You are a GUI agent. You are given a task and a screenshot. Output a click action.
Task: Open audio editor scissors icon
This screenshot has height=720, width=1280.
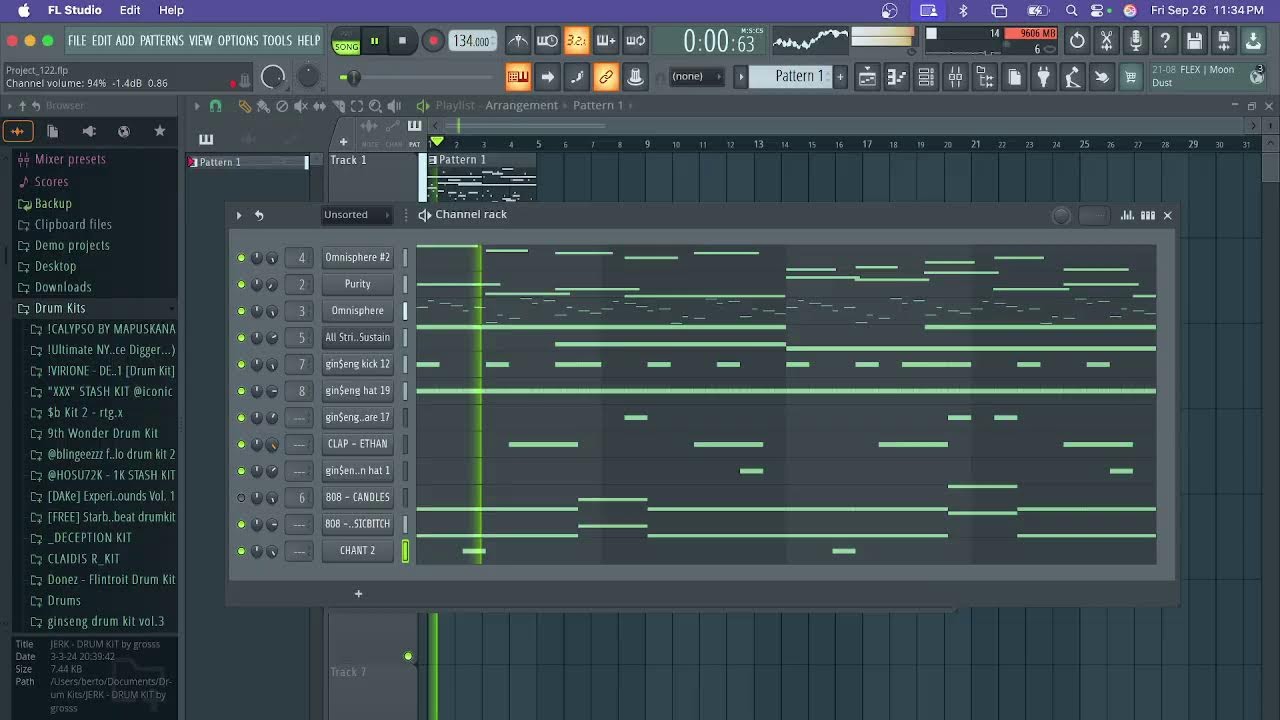pyautogui.click(x=1106, y=41)
